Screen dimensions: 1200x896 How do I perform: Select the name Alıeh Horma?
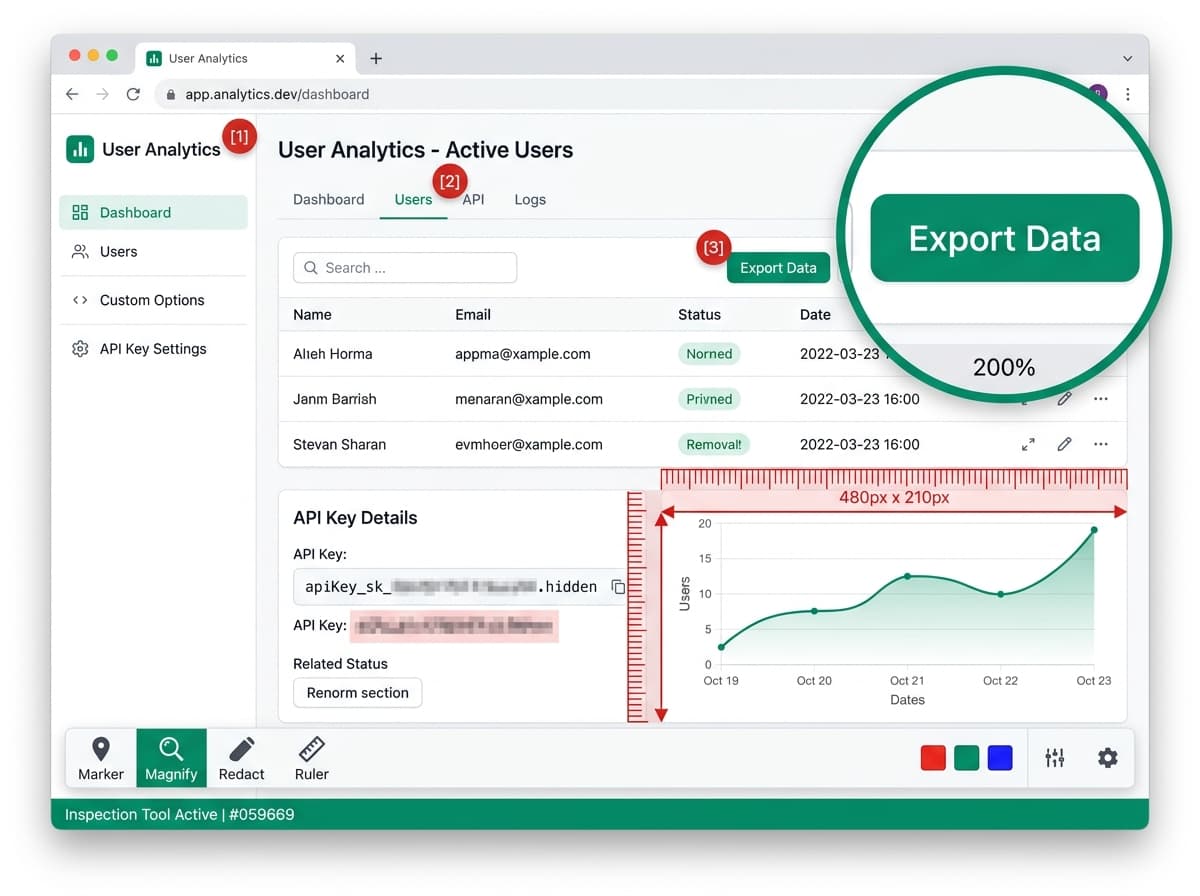tap(332, 354)
